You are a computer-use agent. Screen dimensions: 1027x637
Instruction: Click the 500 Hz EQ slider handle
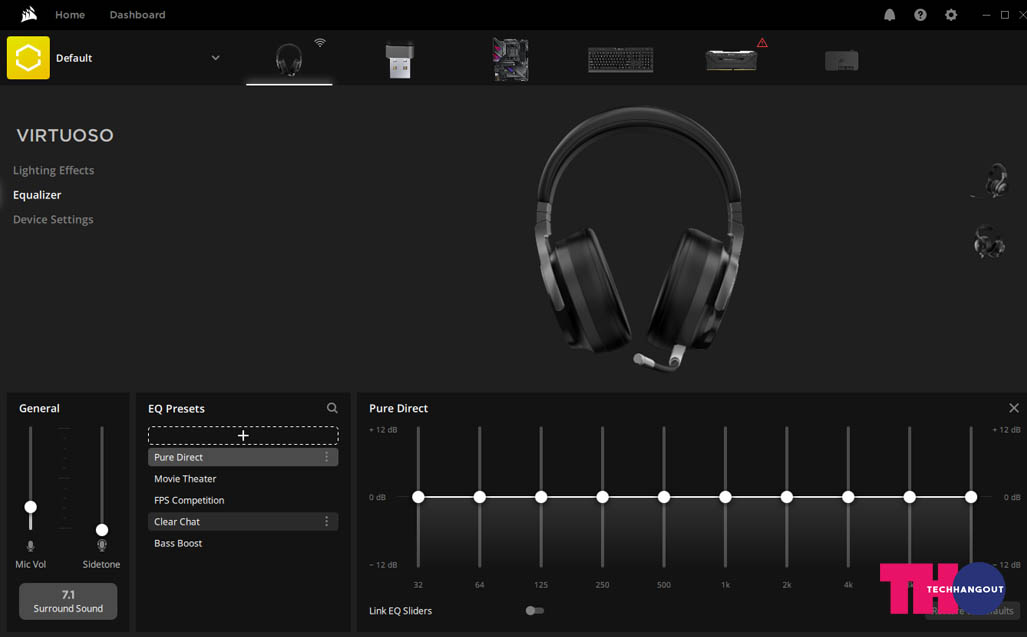(663, 497)
